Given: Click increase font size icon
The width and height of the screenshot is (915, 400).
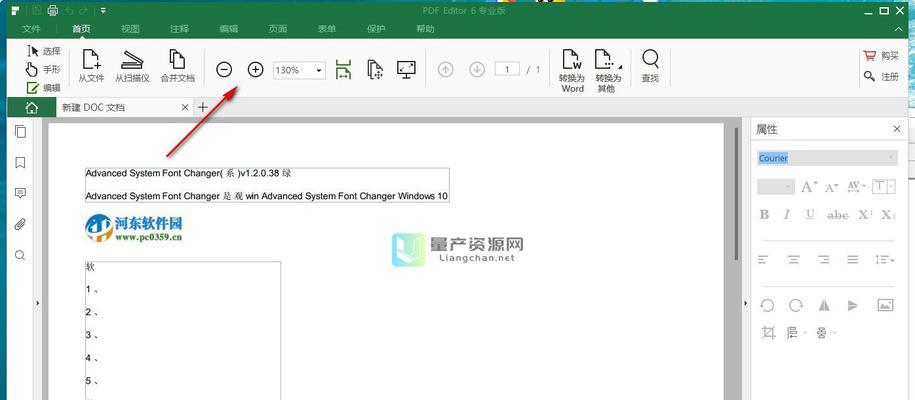Looking at the screenshot, I should click(x=809, y=187).
